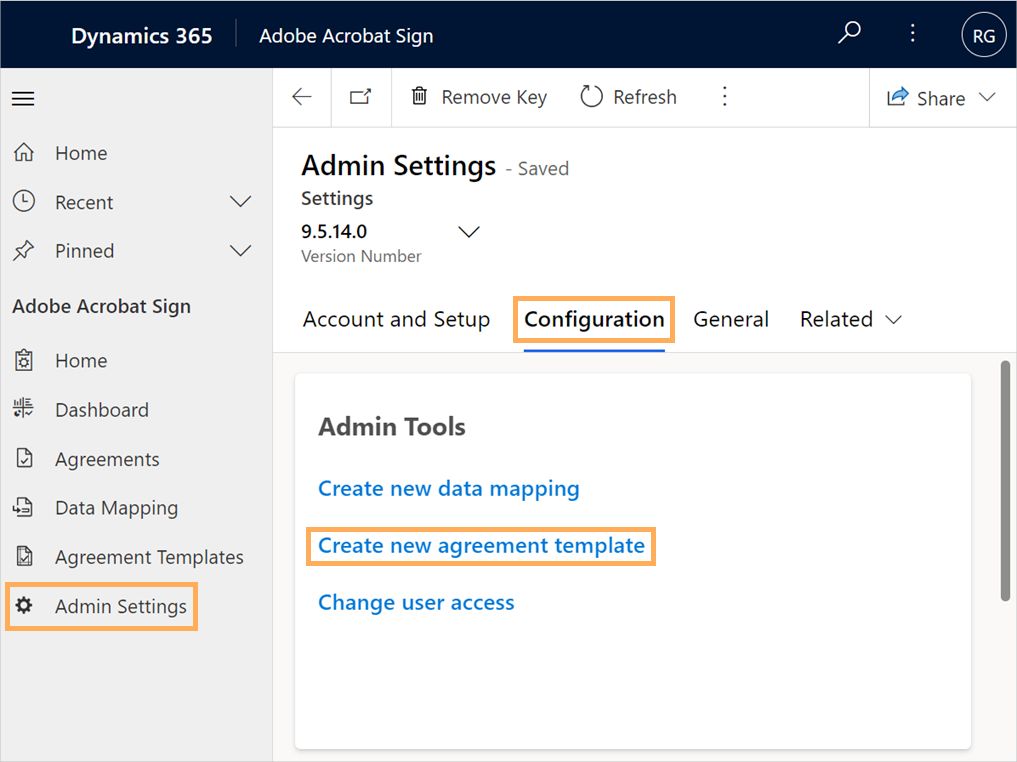Click the Share arrow icon
1017x762 pixels.
[x=898, y=97]
